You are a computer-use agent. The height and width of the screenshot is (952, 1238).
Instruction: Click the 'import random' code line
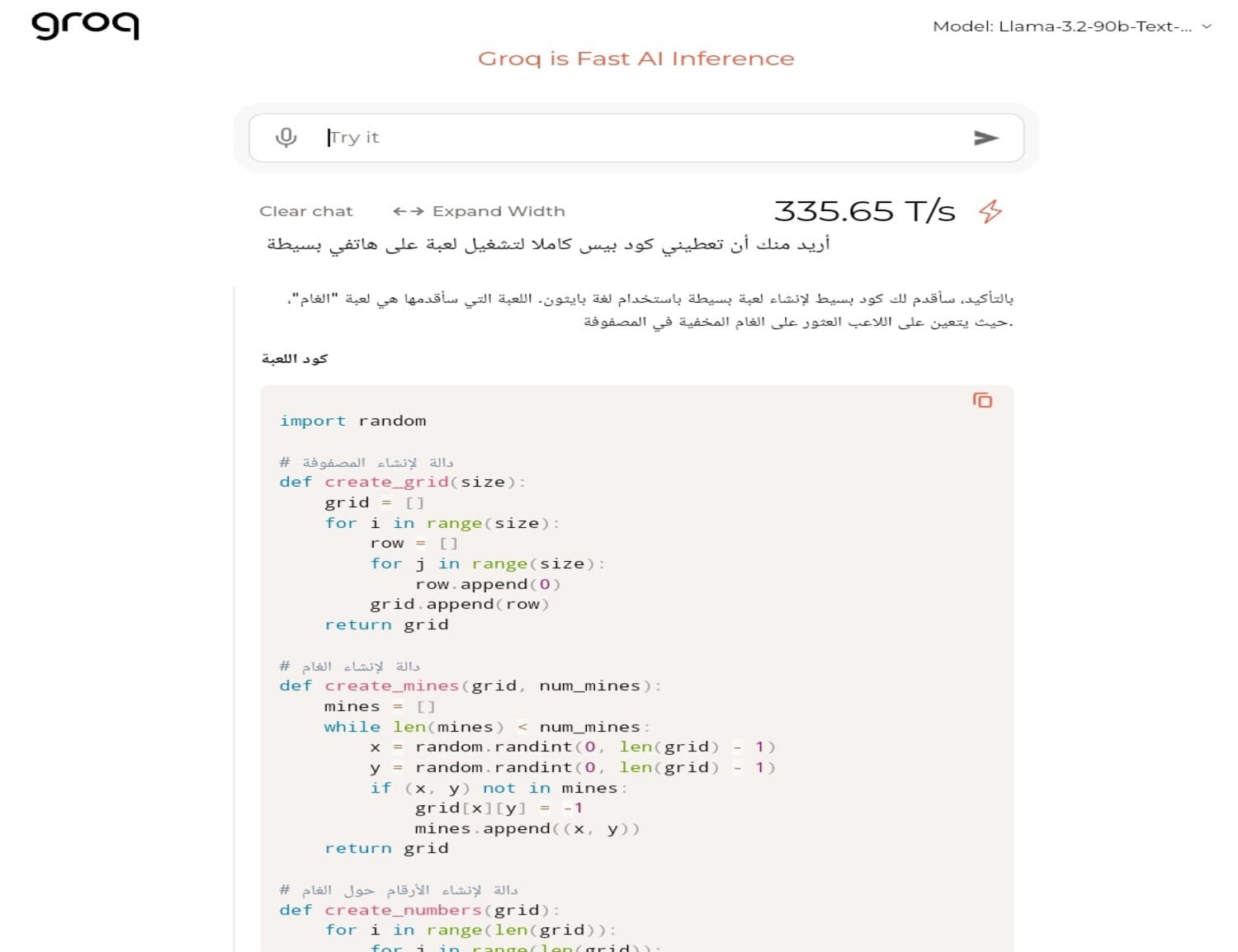click(x=353, y=421)
